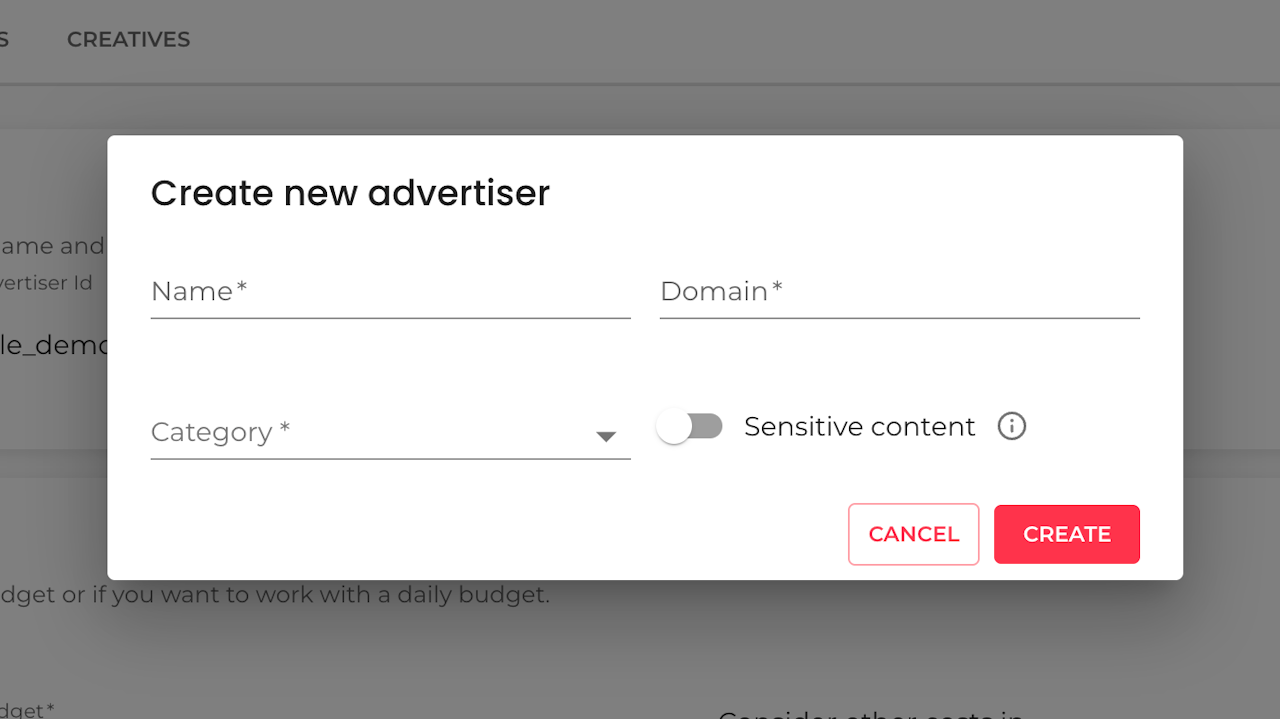The image size is (1280, 719).
Task: Click the 'Consider other costs in' text
Action: click(x=870, y=714)
